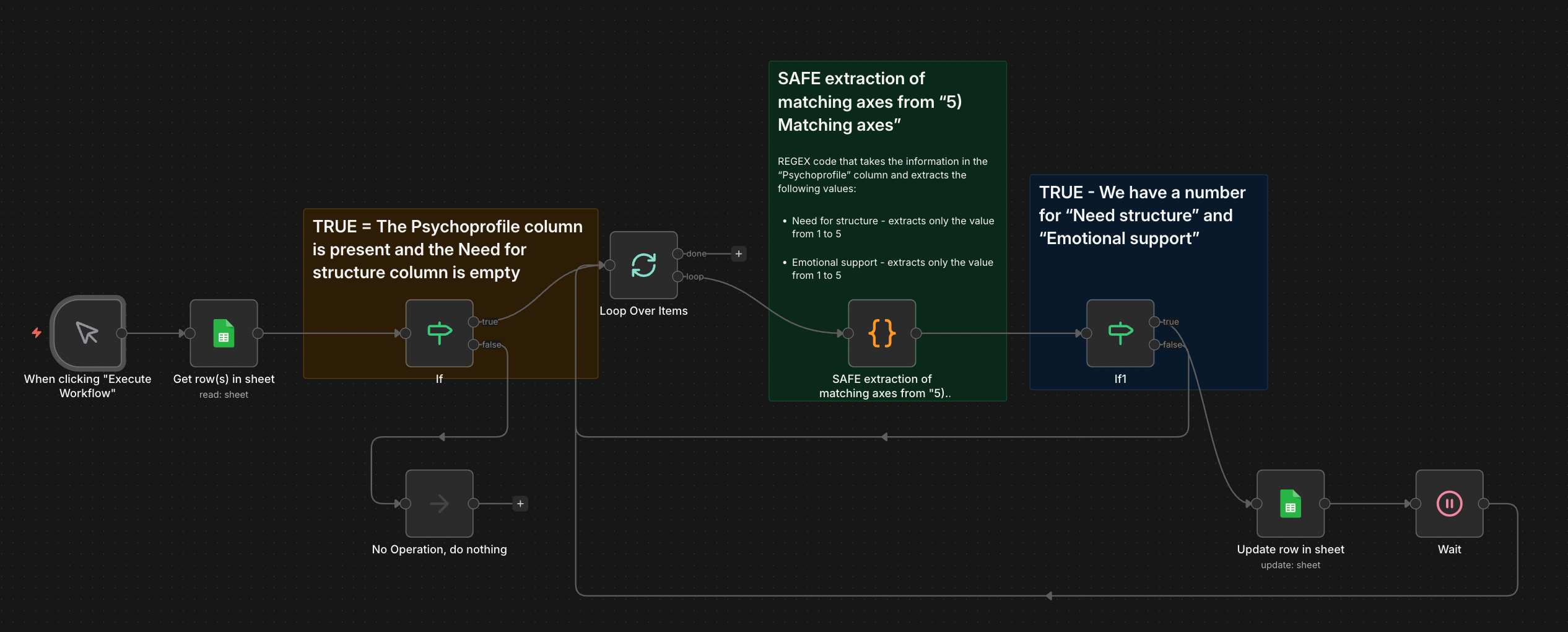
Task: Click the red lightning trigger indicator
Action: (x=37, y=333)
